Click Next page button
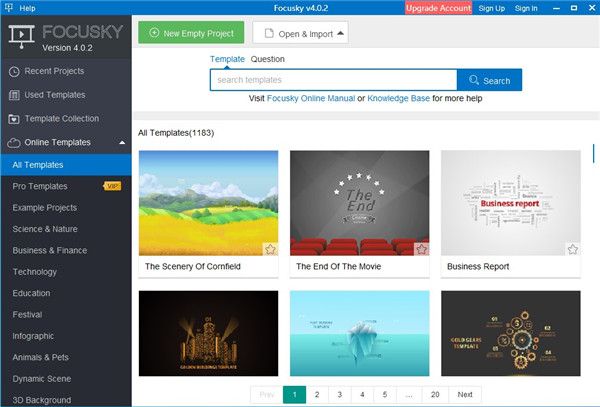This screenshot has width=600, height=407. click(x=465, y=395)
